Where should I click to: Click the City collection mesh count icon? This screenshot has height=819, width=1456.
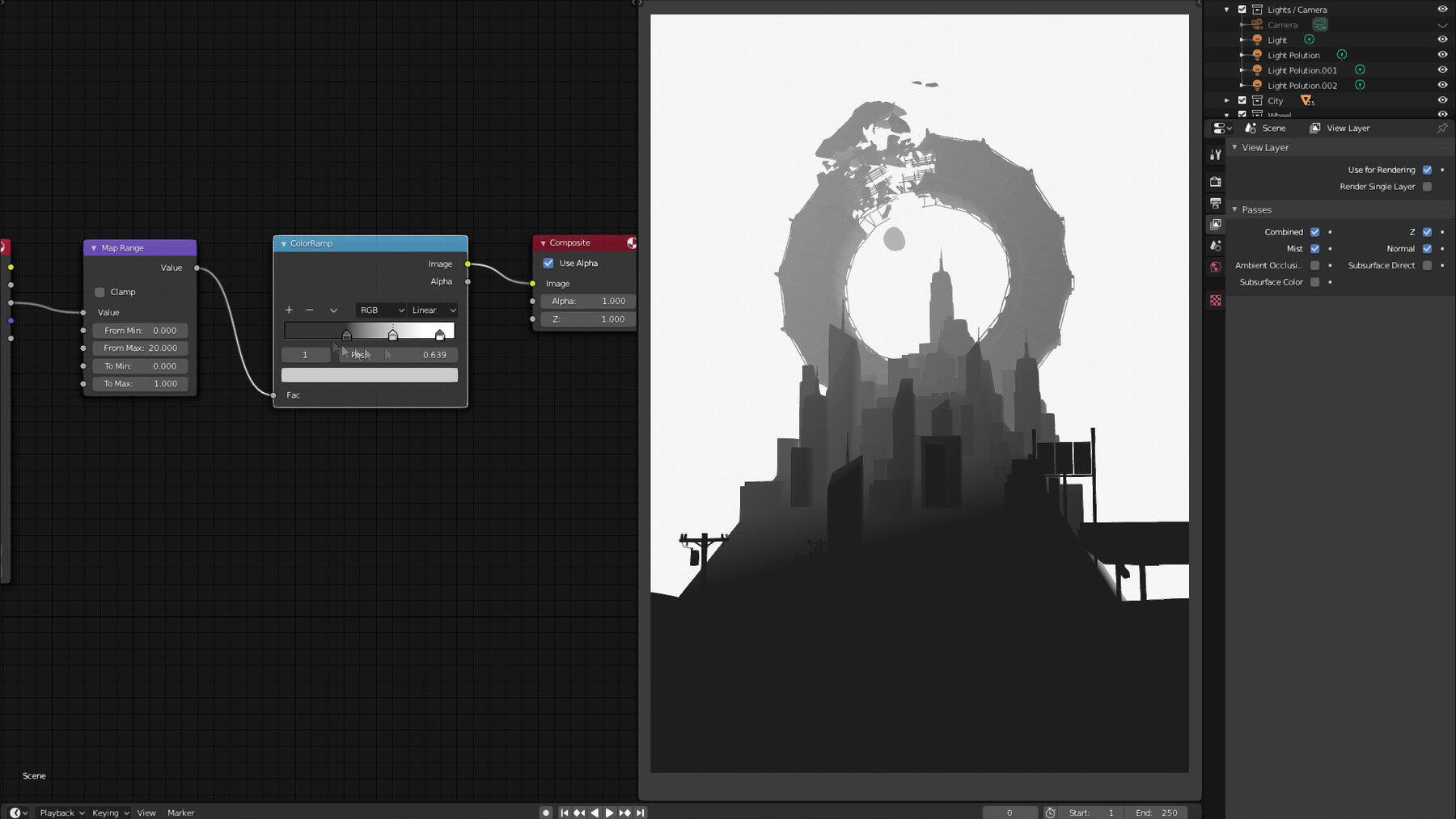[1306, 101]
